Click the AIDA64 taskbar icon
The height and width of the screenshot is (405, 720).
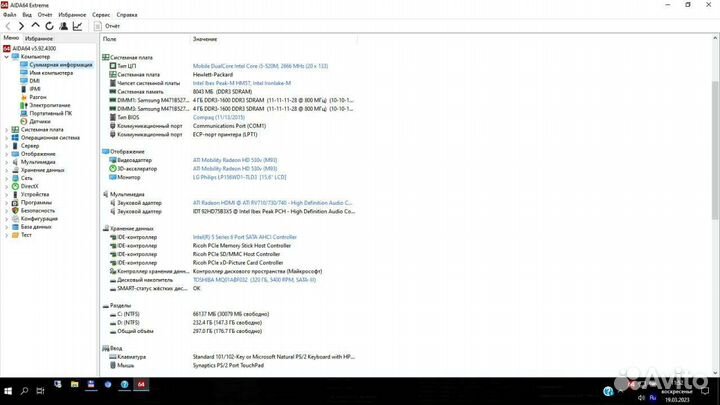[x=141, y=384]
